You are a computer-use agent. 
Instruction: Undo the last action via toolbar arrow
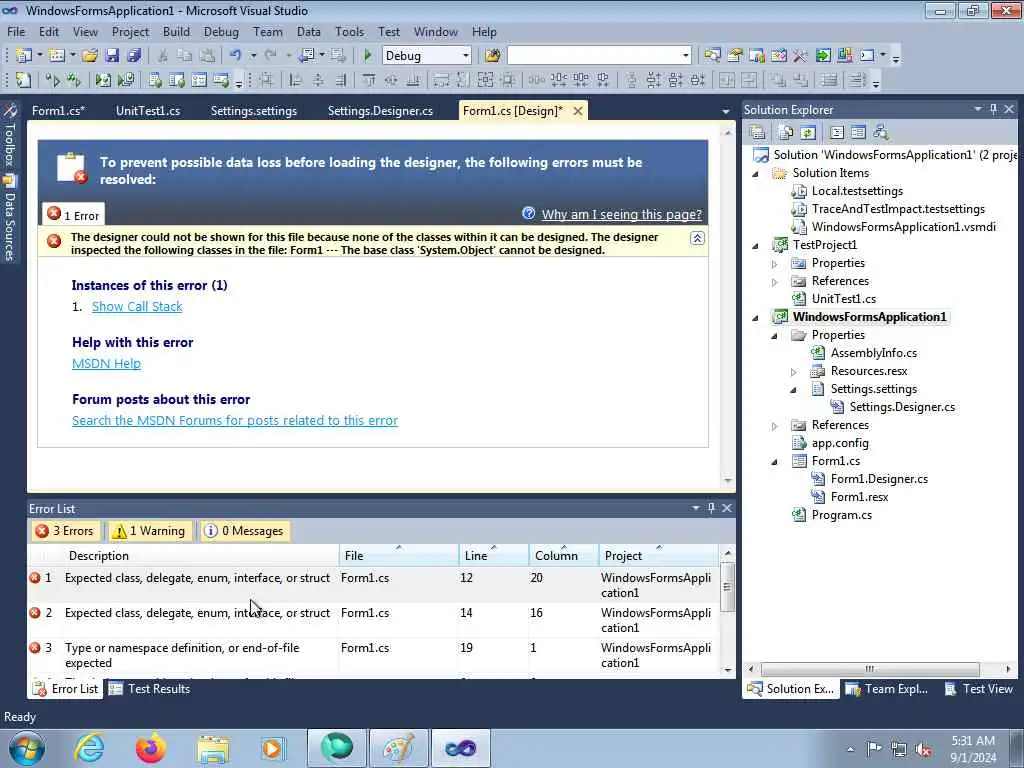click(x=235, y=56)
